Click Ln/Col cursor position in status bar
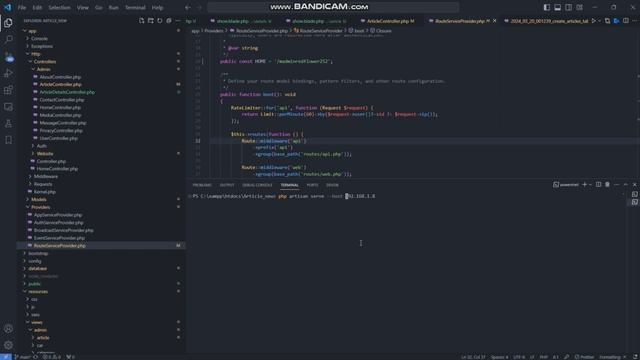This screenshot has width=640, height=360. pyautogui.click(x=473, y=357)
